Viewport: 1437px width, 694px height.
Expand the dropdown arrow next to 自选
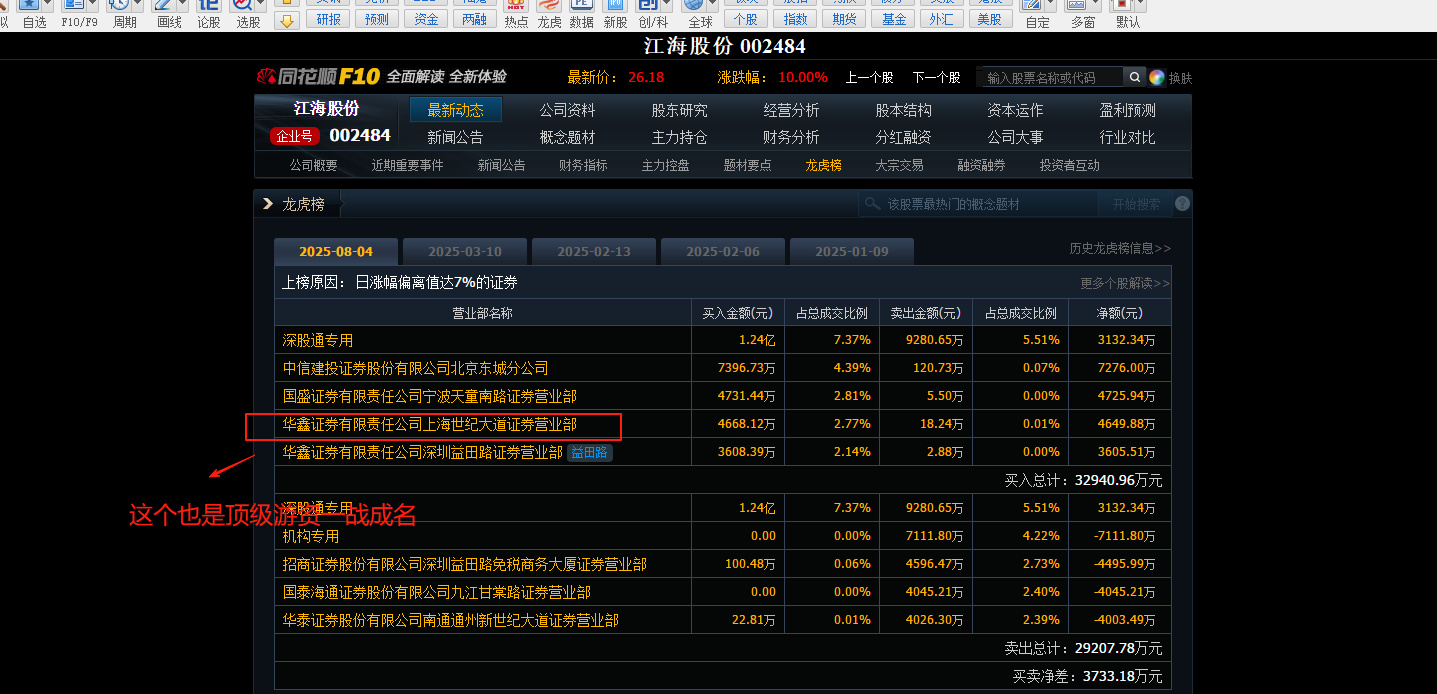(48, 5)
